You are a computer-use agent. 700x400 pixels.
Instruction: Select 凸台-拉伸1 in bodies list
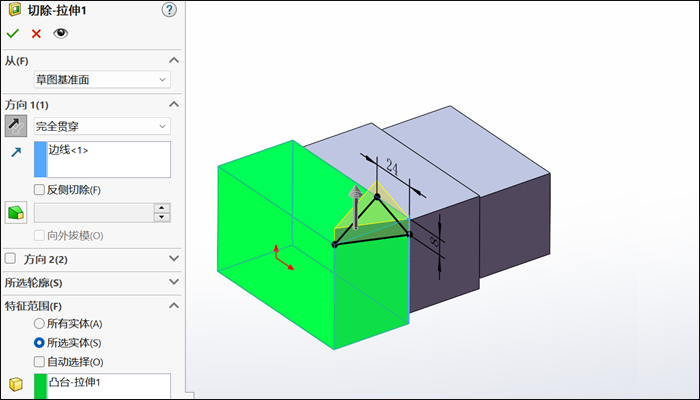(75, 382)
